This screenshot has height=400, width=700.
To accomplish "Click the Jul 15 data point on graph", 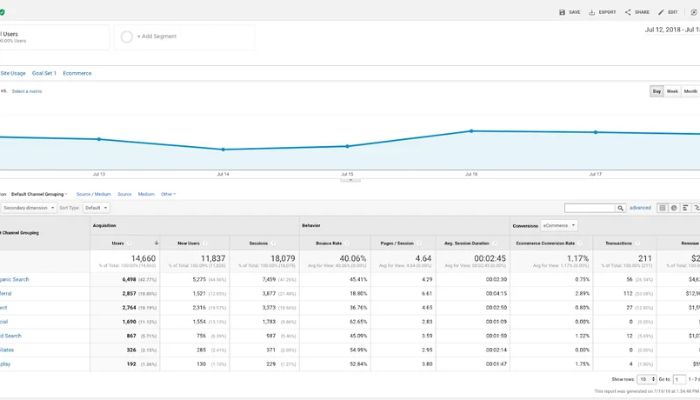I will [x=347, y=146].
